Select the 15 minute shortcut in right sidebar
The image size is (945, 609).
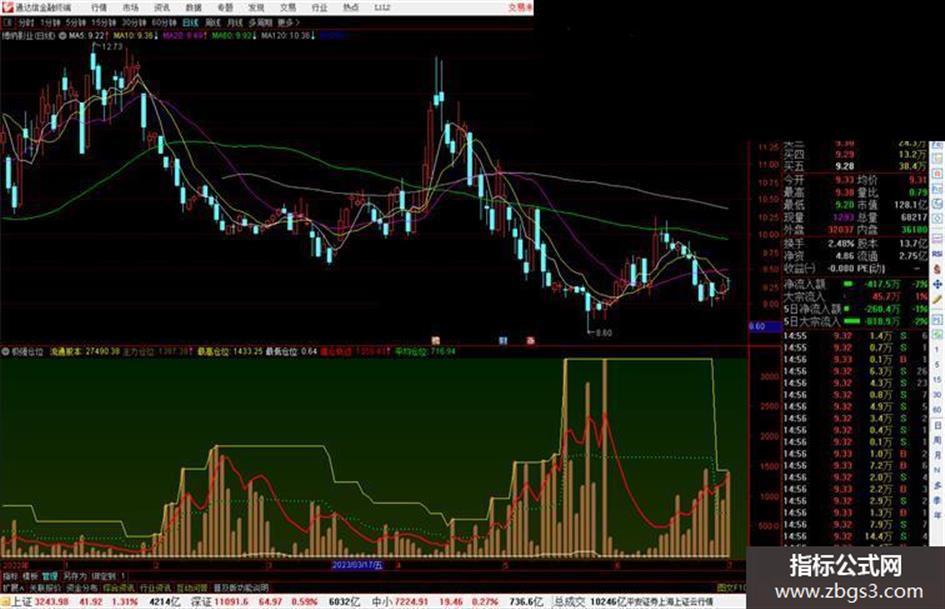pyautogui.click(x=937, y=380)
